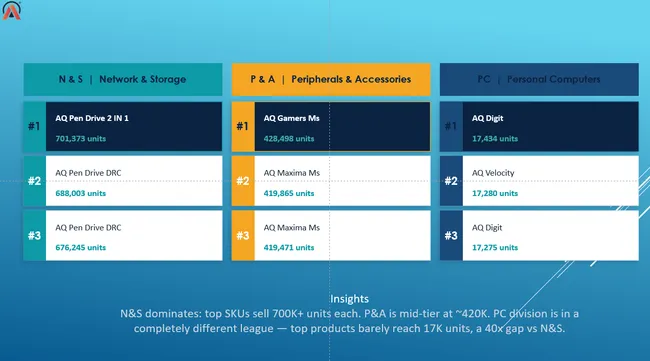Click the orange A logo icon
650x361 pixels.
[11, 10]
